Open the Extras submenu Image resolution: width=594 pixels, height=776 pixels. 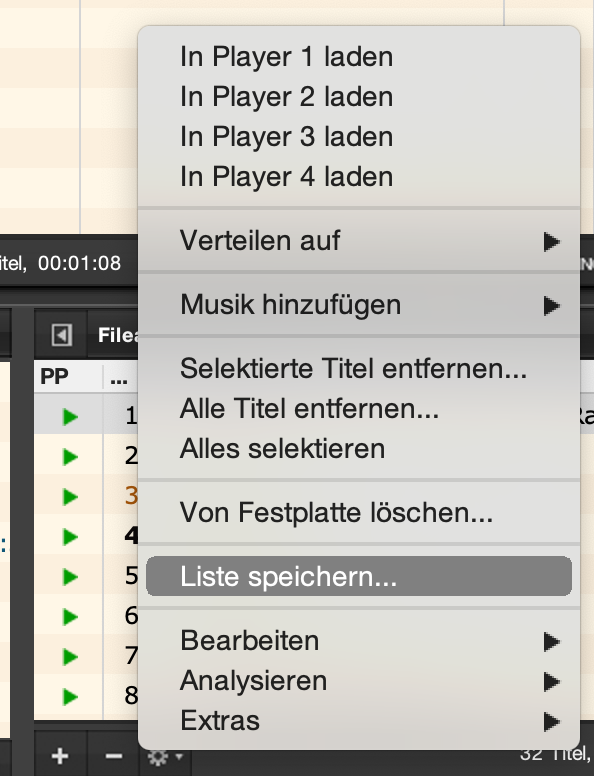(359, 721)
